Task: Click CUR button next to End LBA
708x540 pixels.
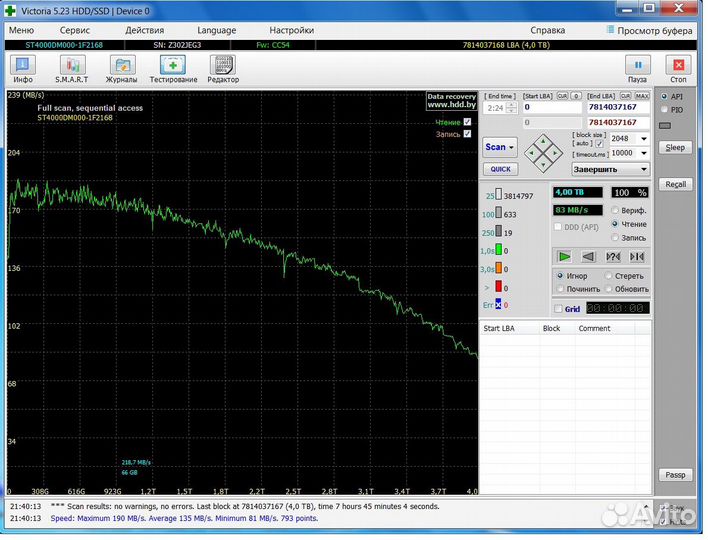Action: point(625,96)
